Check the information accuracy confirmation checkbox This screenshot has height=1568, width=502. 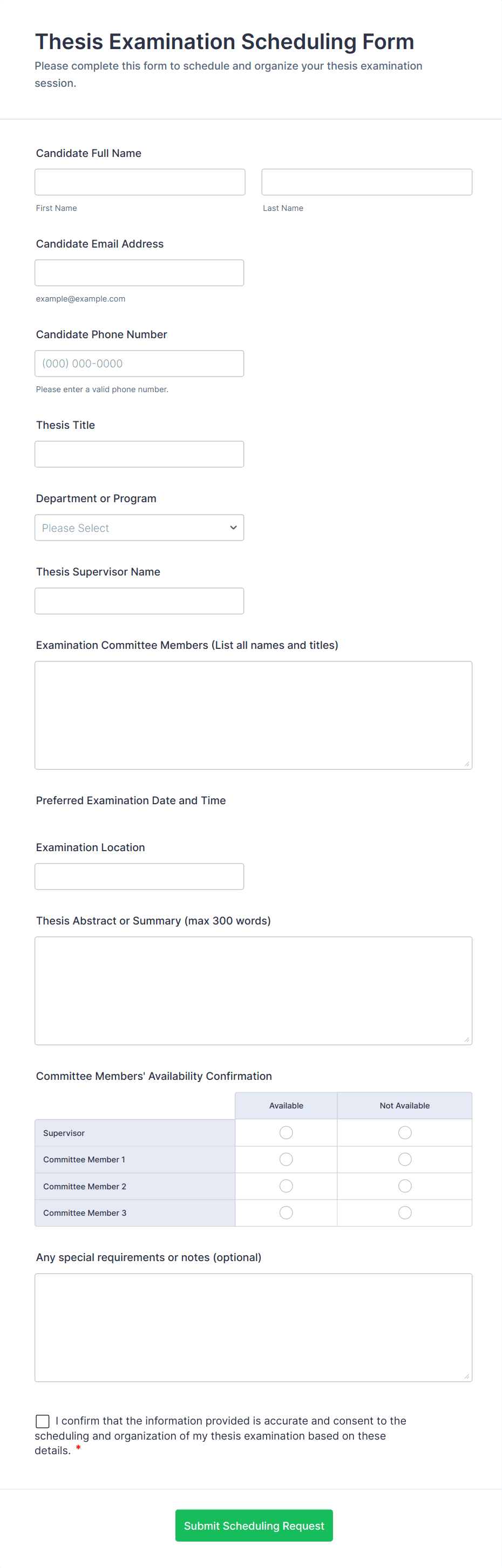pyautogui.click(x=43, y=1421)
